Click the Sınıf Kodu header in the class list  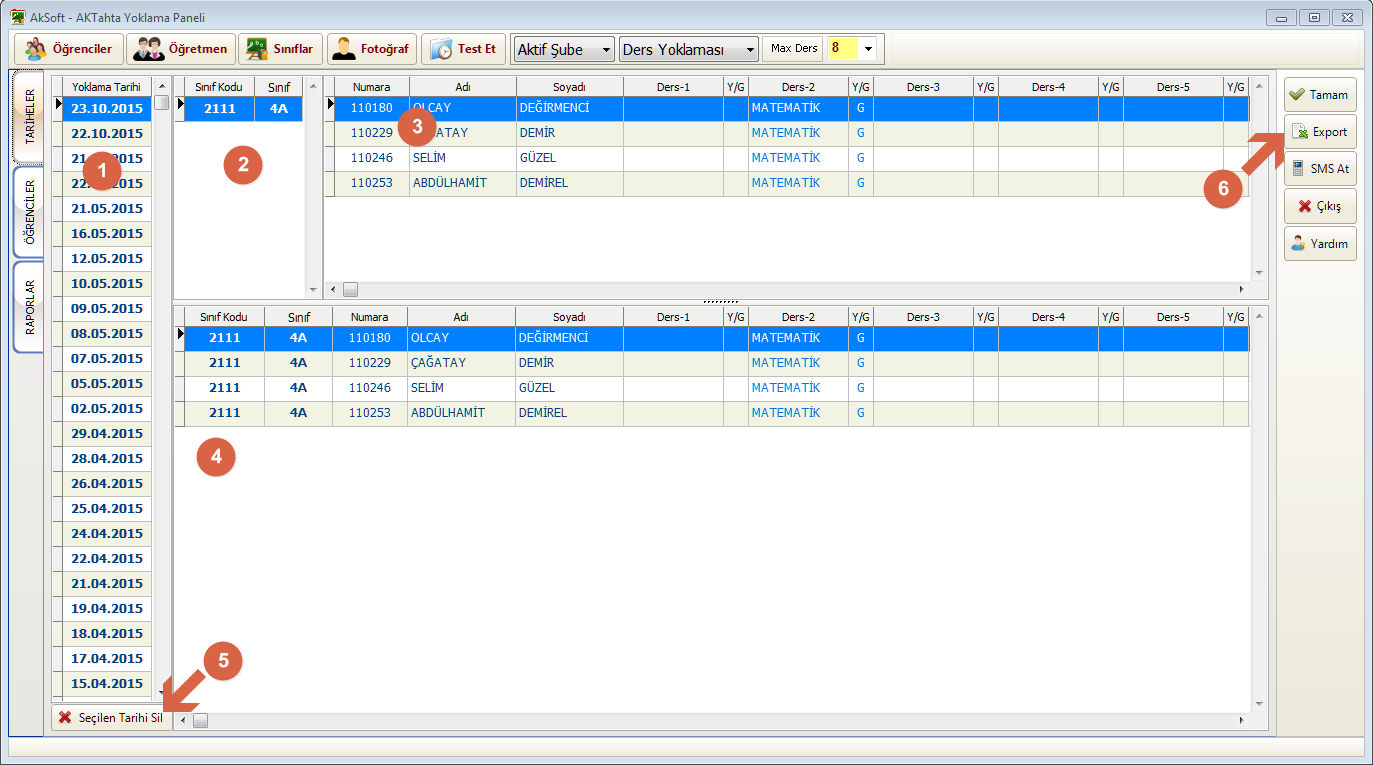[x=219, y=86]
